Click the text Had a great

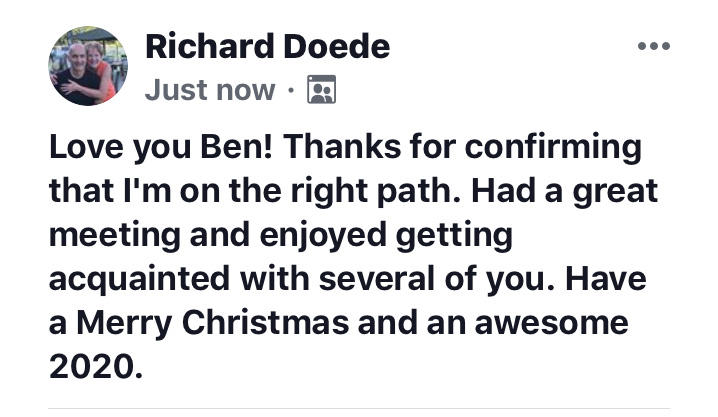(x=565, y=191)
